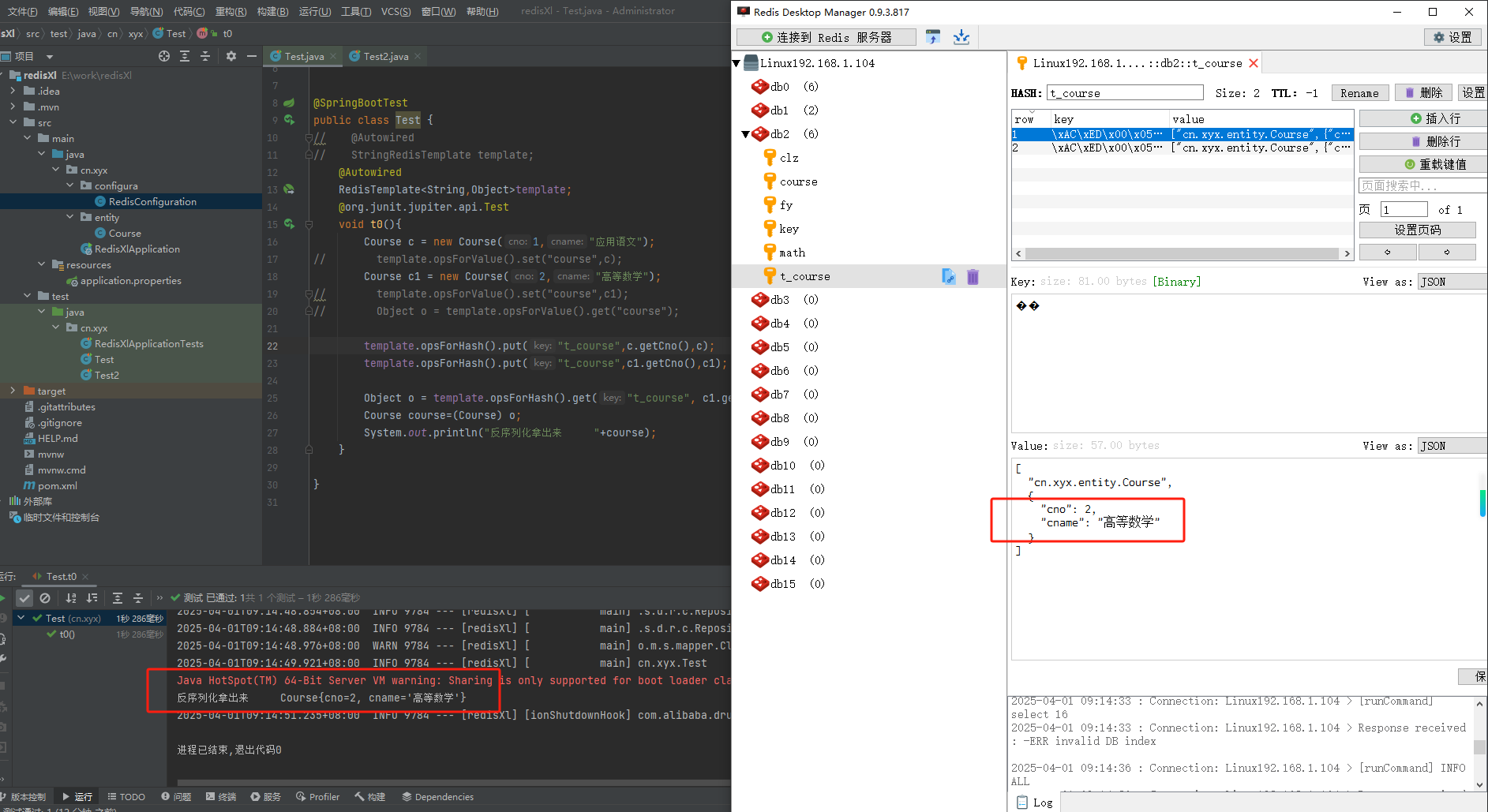Select the import connections icon in Redis toolbar
1488x812 pixels.
[961, 36]
